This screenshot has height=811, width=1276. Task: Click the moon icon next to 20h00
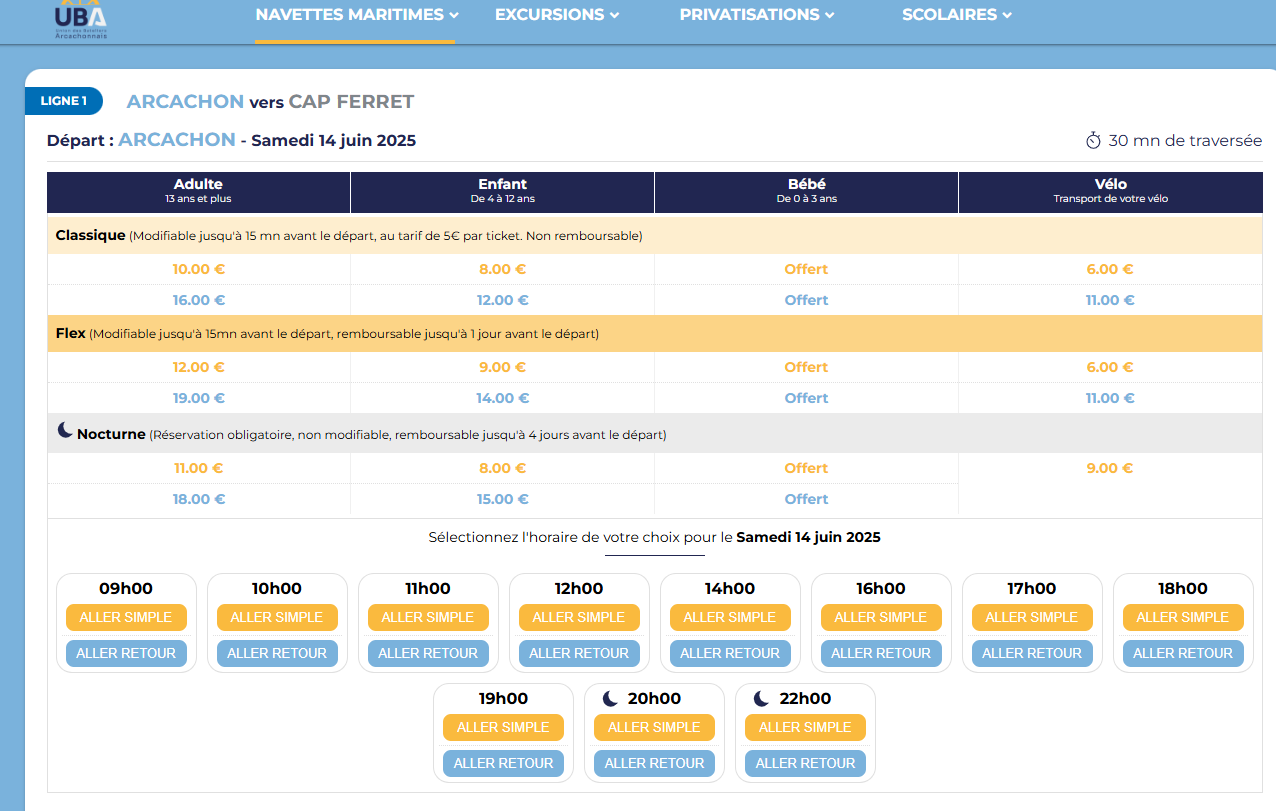(610, 699)
